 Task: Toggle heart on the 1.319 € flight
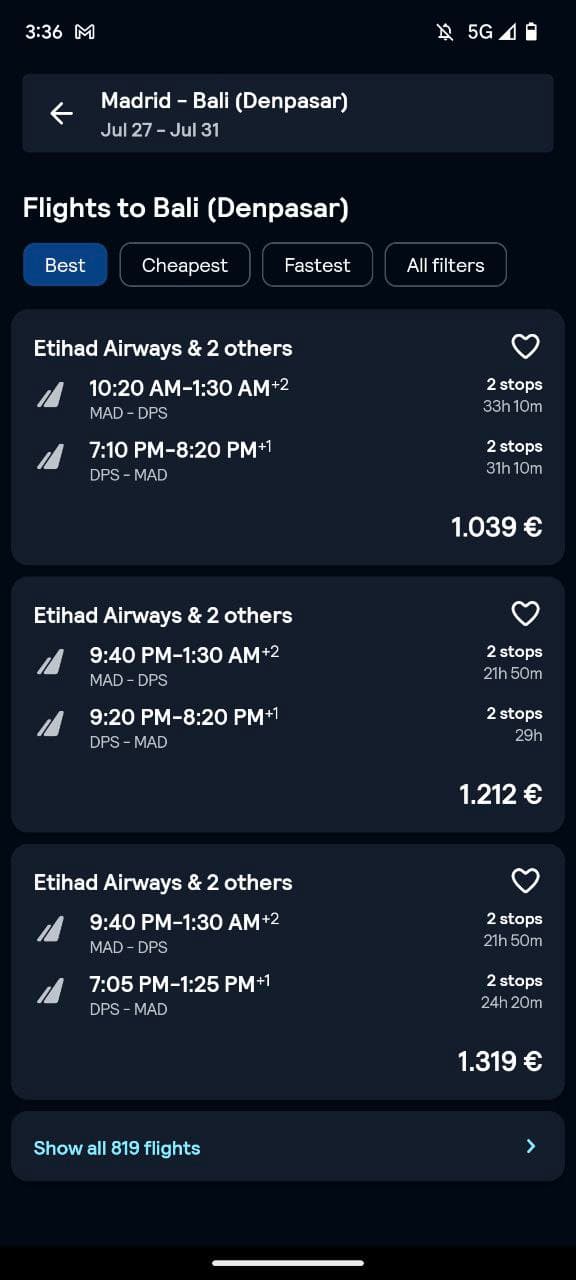coord(525,881)
